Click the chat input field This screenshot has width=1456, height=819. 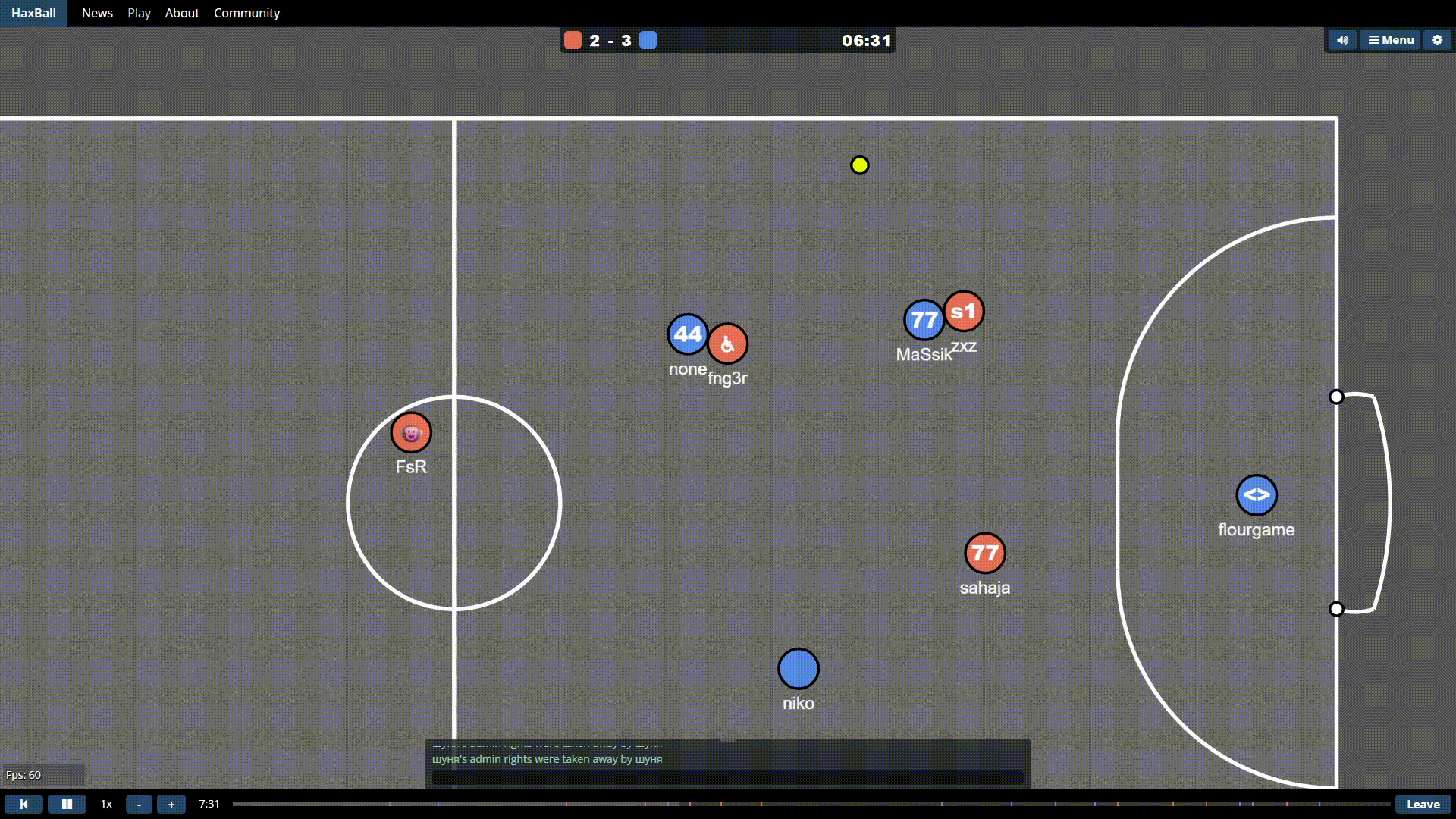pos(726,777)
